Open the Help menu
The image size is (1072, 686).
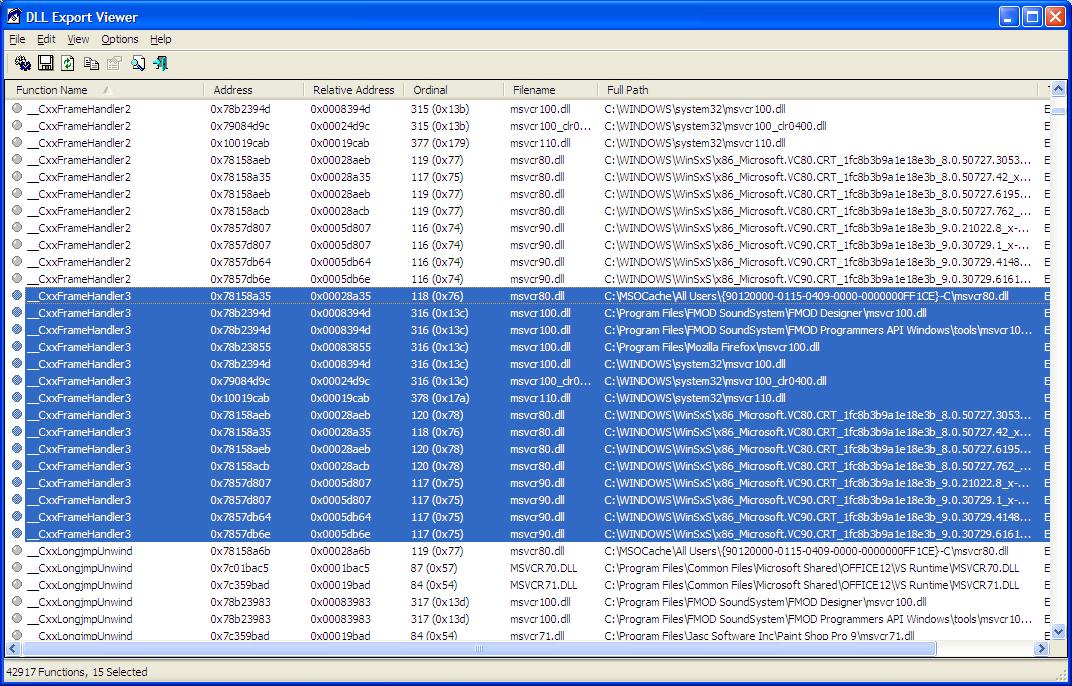tap(161, 39)
